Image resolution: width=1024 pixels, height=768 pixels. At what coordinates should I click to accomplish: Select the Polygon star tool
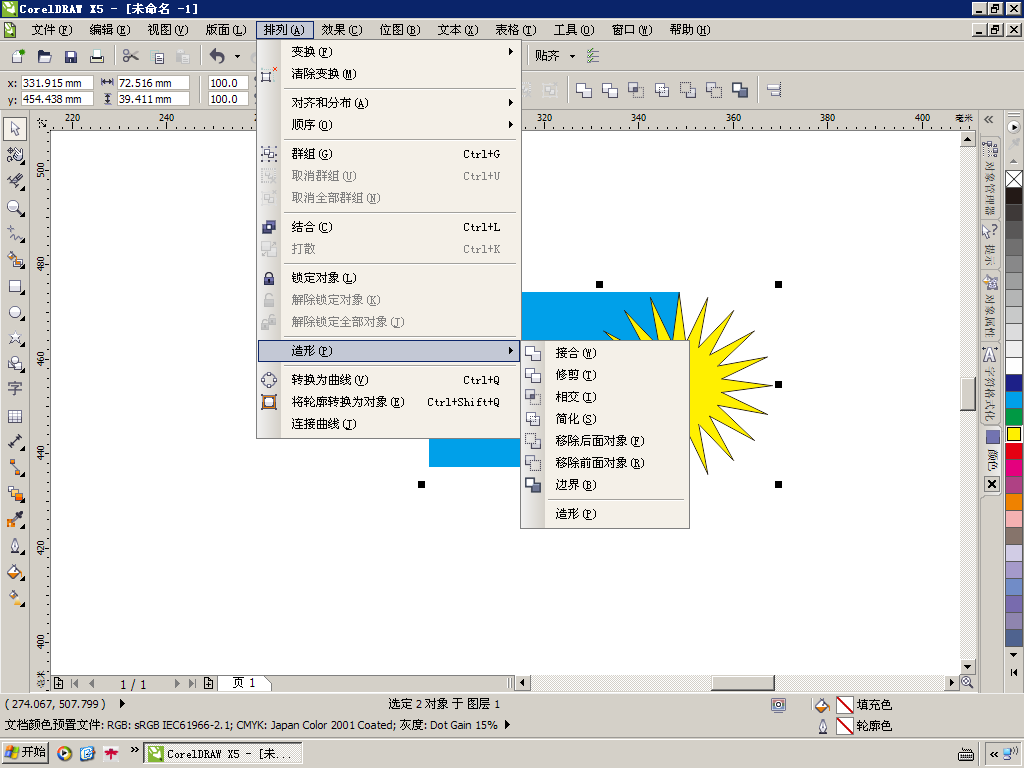(x=15, y=338)
